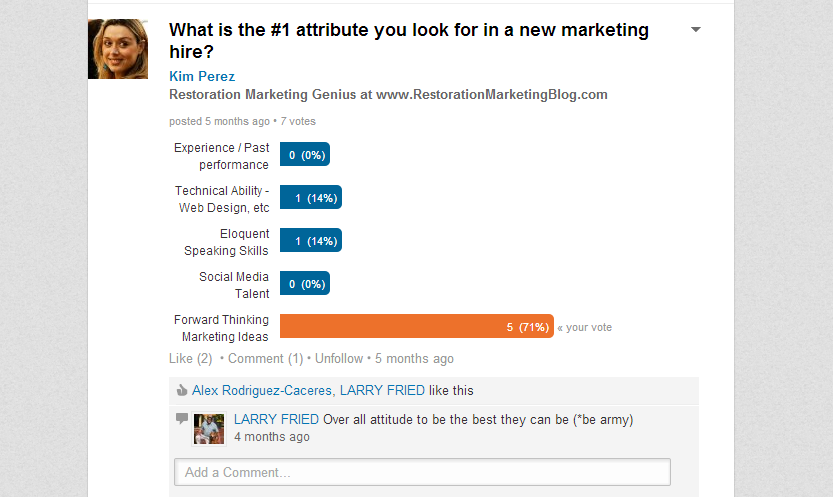The height and width of the screenshot is (497, 833).
Task: Select the orange Forward Thinking results bar
Action: click(x=416, y=326)
